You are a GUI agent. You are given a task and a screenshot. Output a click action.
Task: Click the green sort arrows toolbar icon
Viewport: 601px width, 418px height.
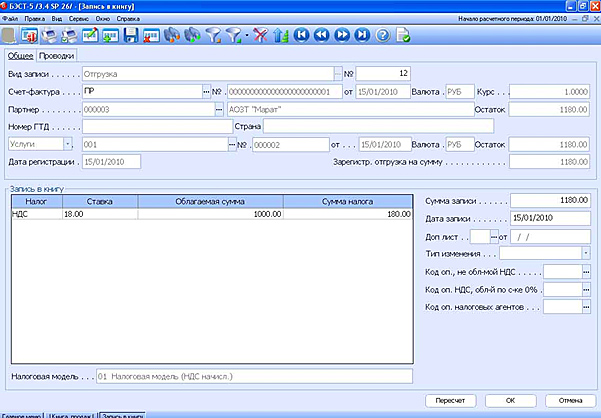pos(279,35)
